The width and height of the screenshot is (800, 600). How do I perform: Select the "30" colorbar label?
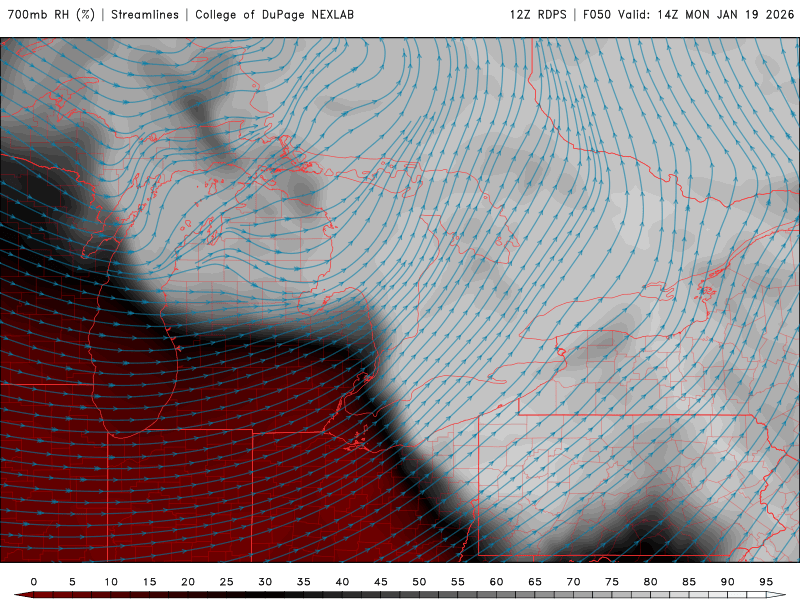point(265,582)
